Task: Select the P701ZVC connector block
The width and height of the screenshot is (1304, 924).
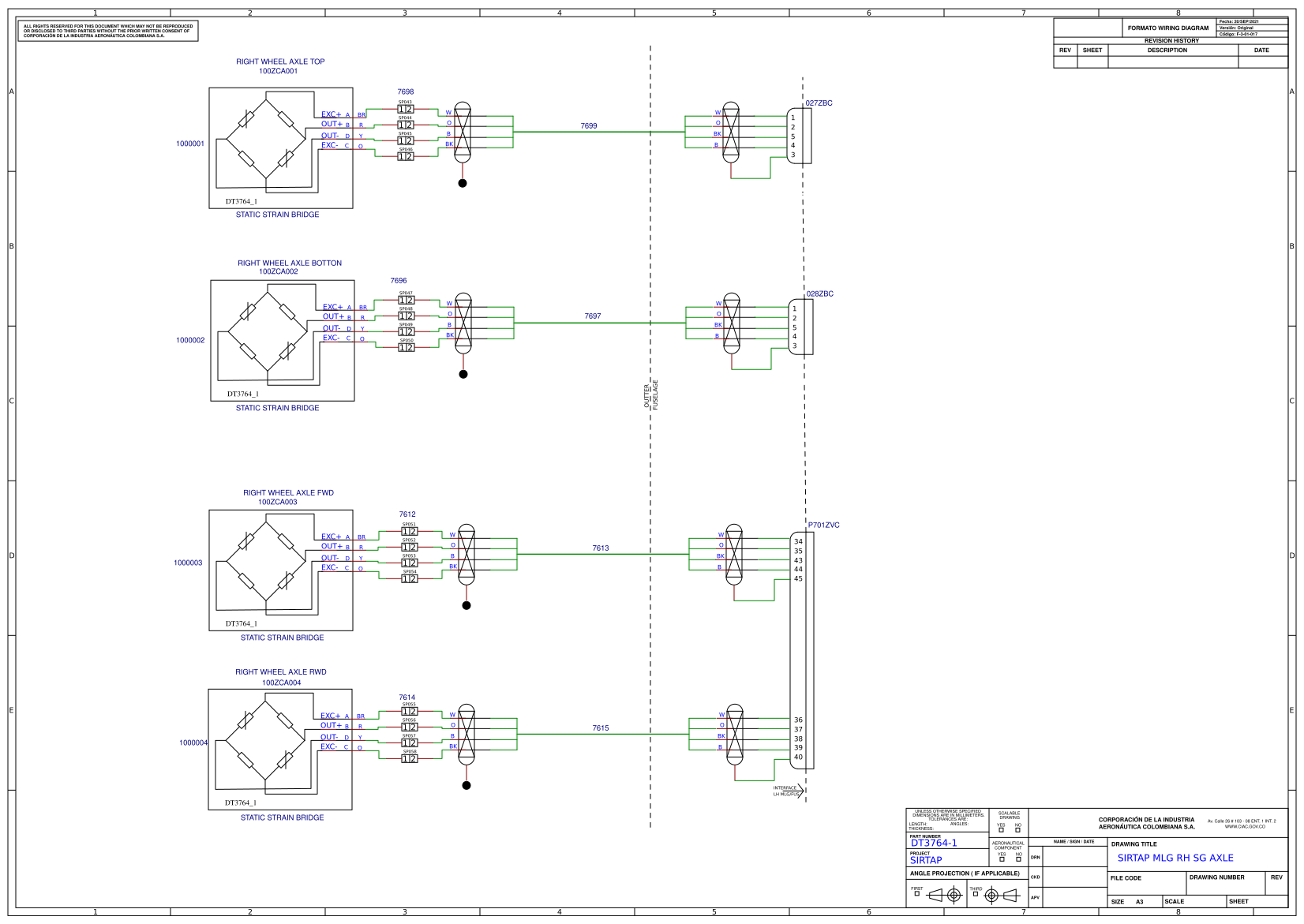Action: [802, 649]
